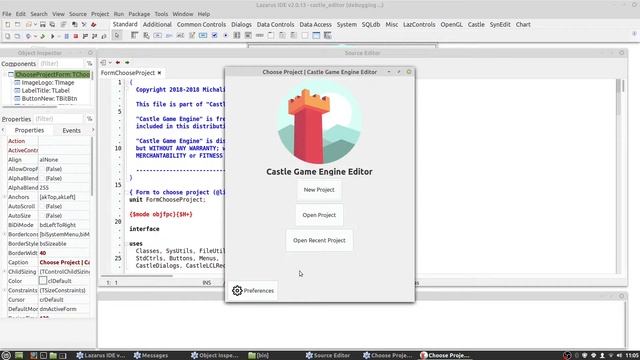The width and height of the screenshot is (640, 360).
Task: Toggle the AllowDropFiles False checkbox
Action: click(x=42, y=169)
